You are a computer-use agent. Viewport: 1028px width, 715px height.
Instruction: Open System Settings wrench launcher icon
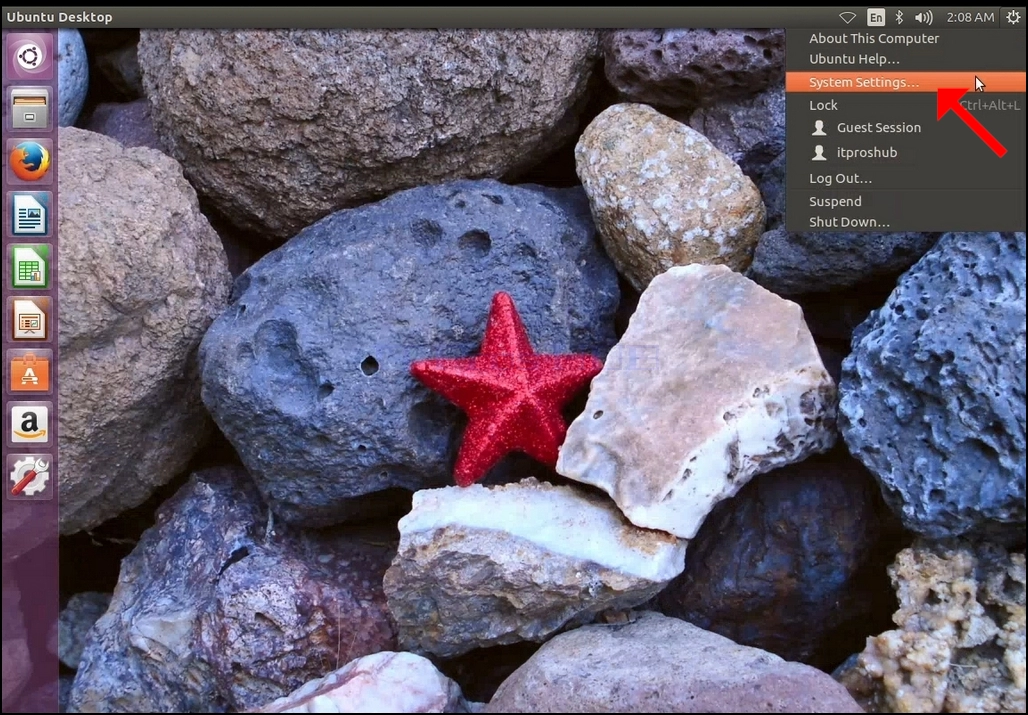(x=30, y=476)
